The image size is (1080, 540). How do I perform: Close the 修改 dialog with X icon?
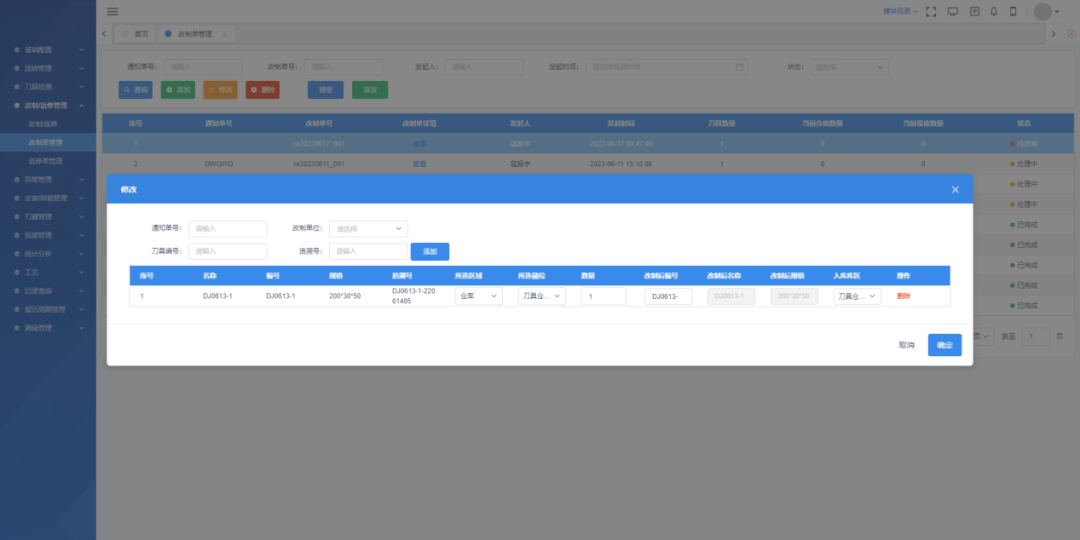tap(955, 189)
